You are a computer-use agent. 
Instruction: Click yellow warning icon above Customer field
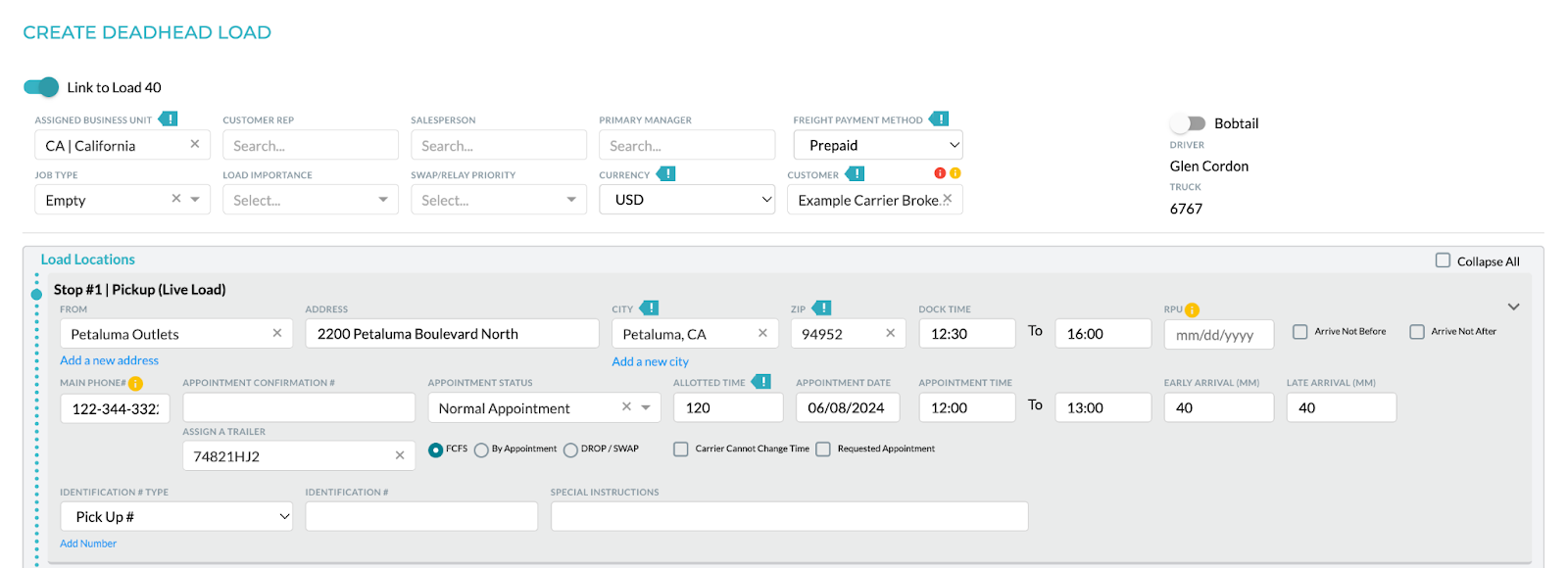pos(955,173)
